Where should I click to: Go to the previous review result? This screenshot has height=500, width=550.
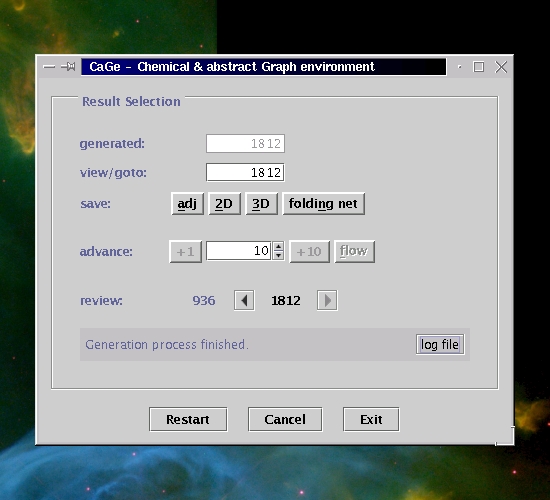tap(244, 300)
